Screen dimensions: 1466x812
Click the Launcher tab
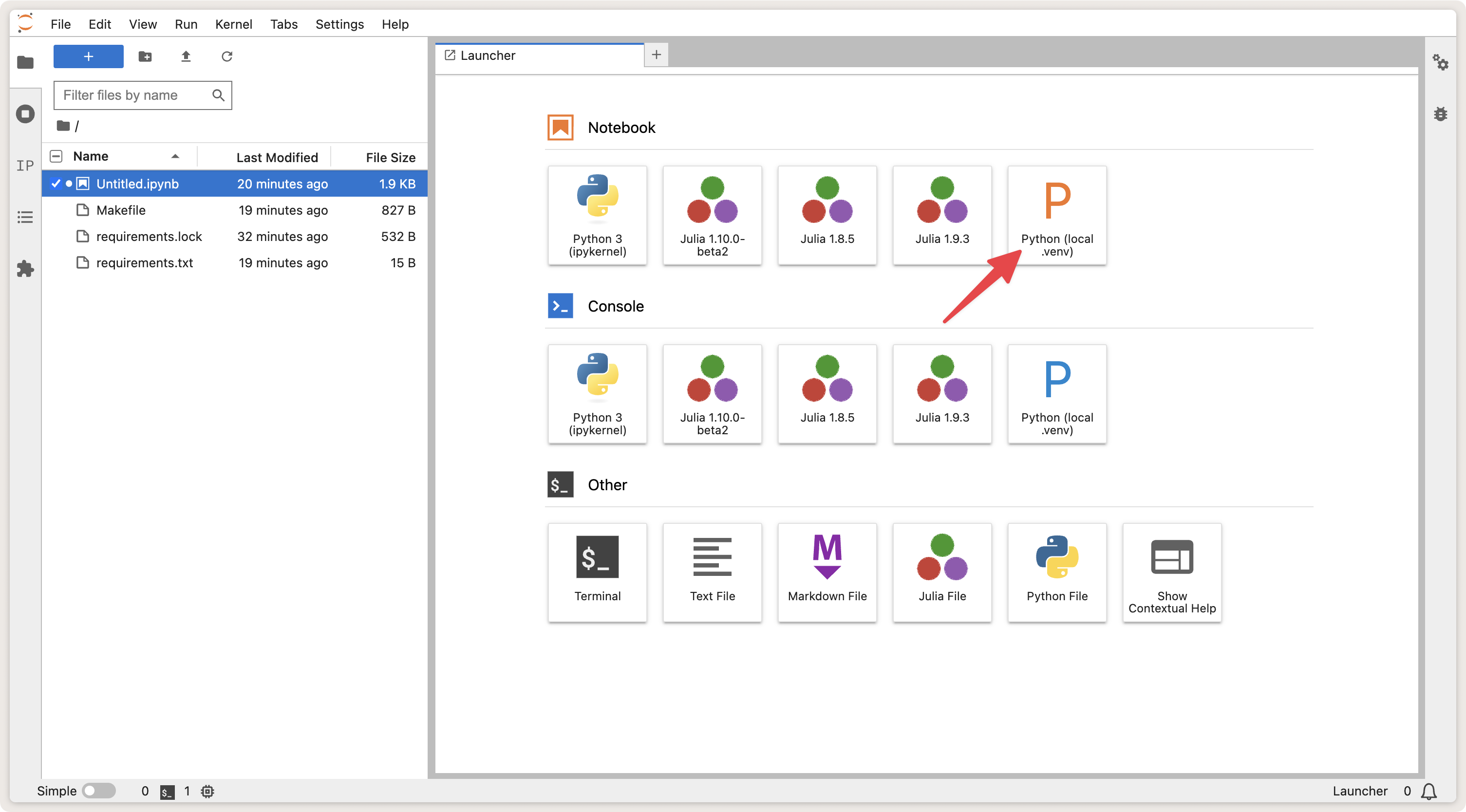pos(487,55)
